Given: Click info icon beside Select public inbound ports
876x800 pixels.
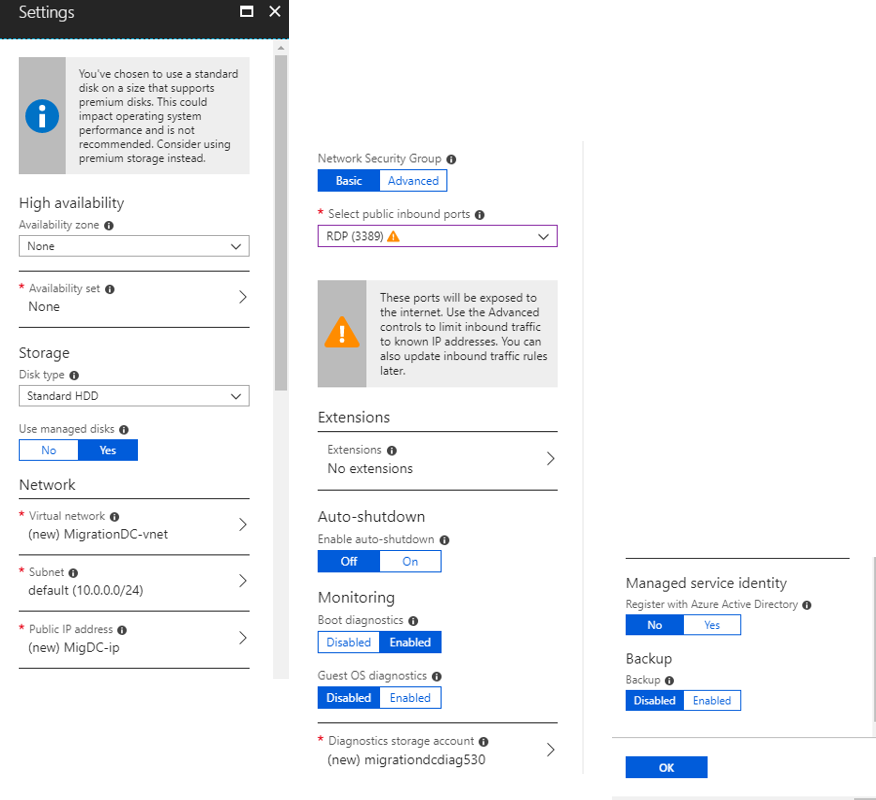Looking at the screenshot, I should coord(480,215).
